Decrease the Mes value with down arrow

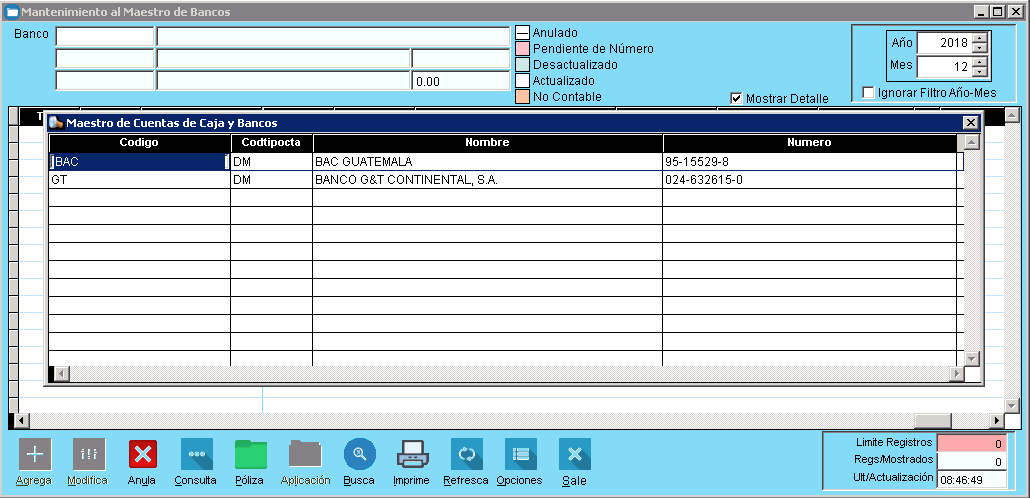(x=979, y=73)
